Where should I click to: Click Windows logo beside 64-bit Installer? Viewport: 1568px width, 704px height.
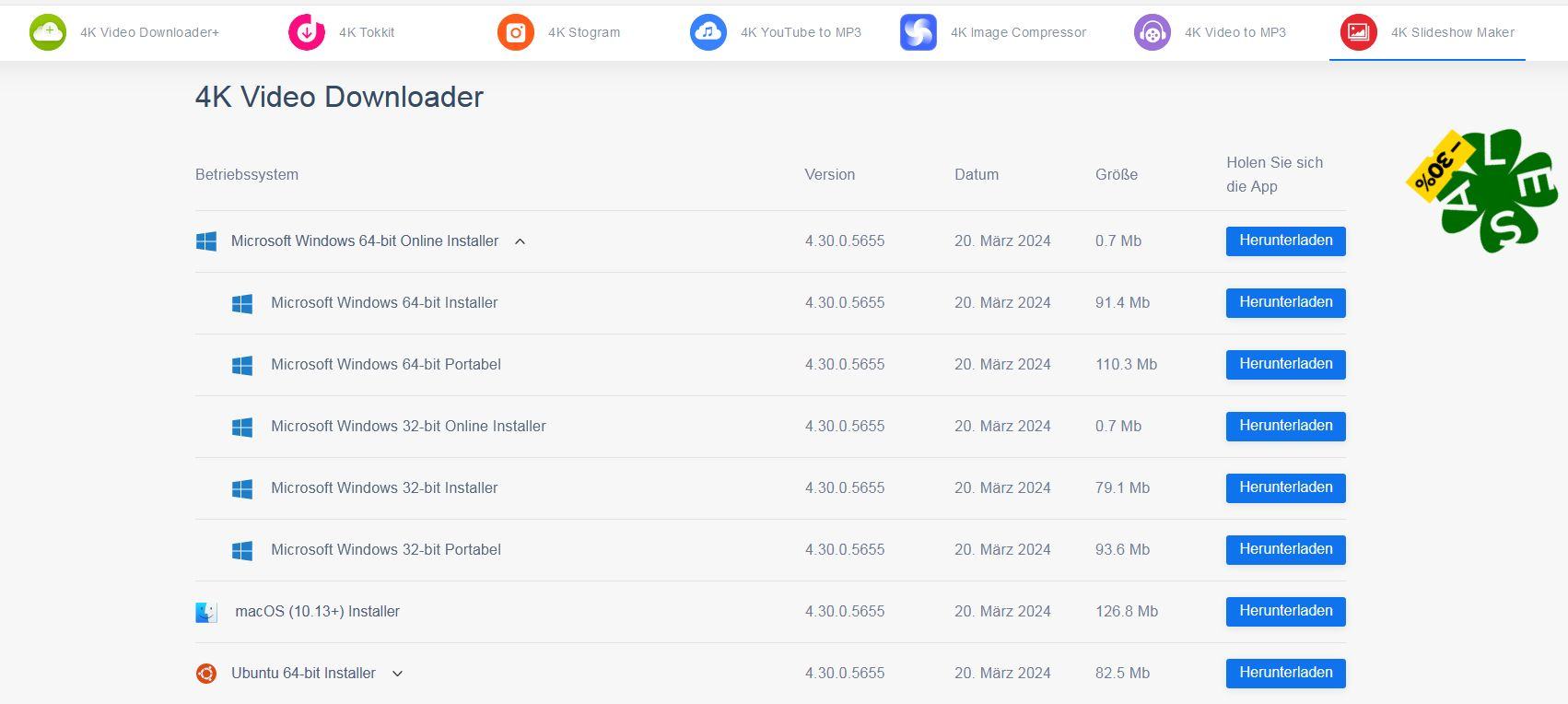pyautogui.click(x=242, y=303)
